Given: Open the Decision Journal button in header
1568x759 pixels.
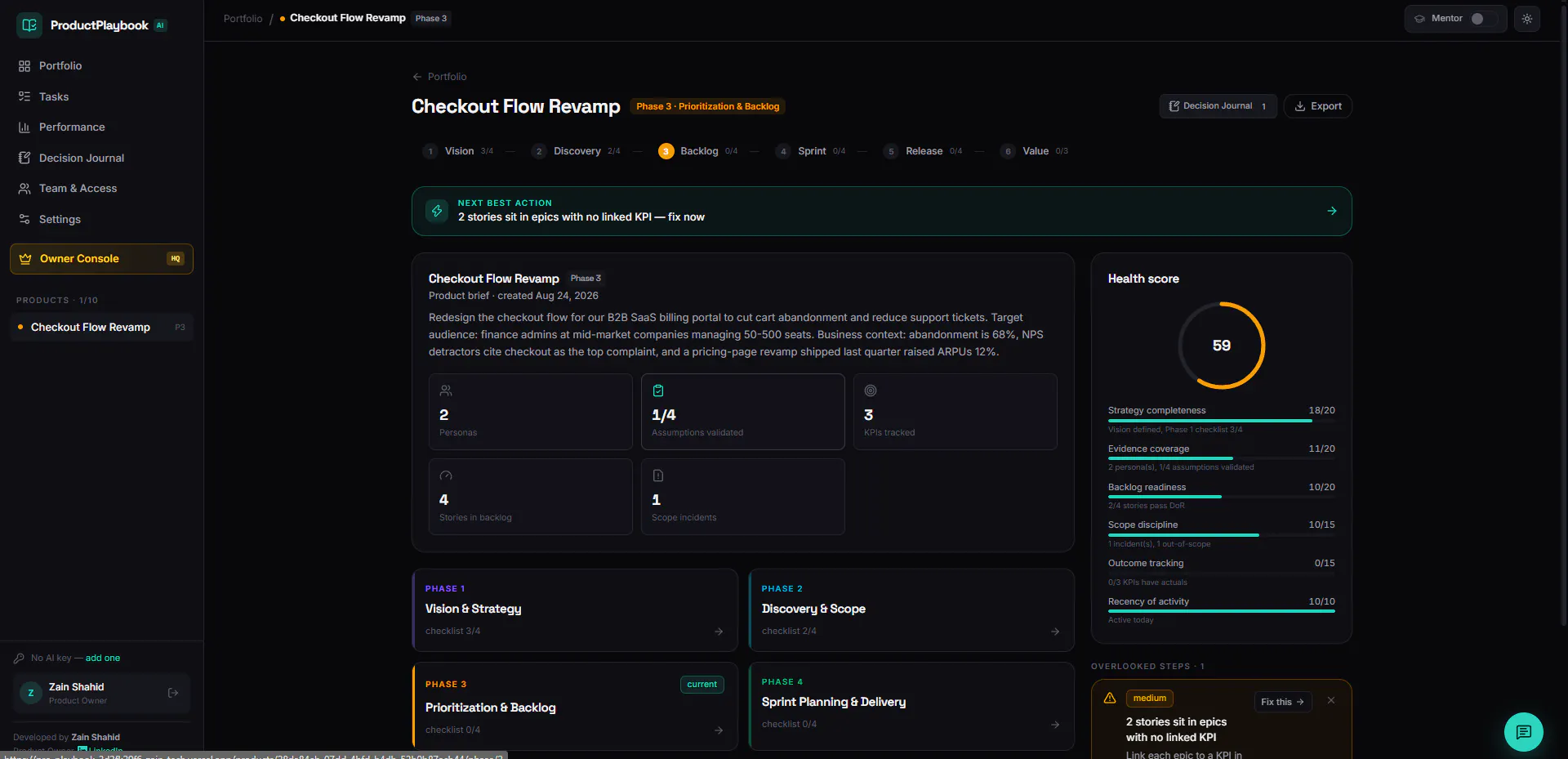Looking at the screenshot, I should click(1218, 106).
